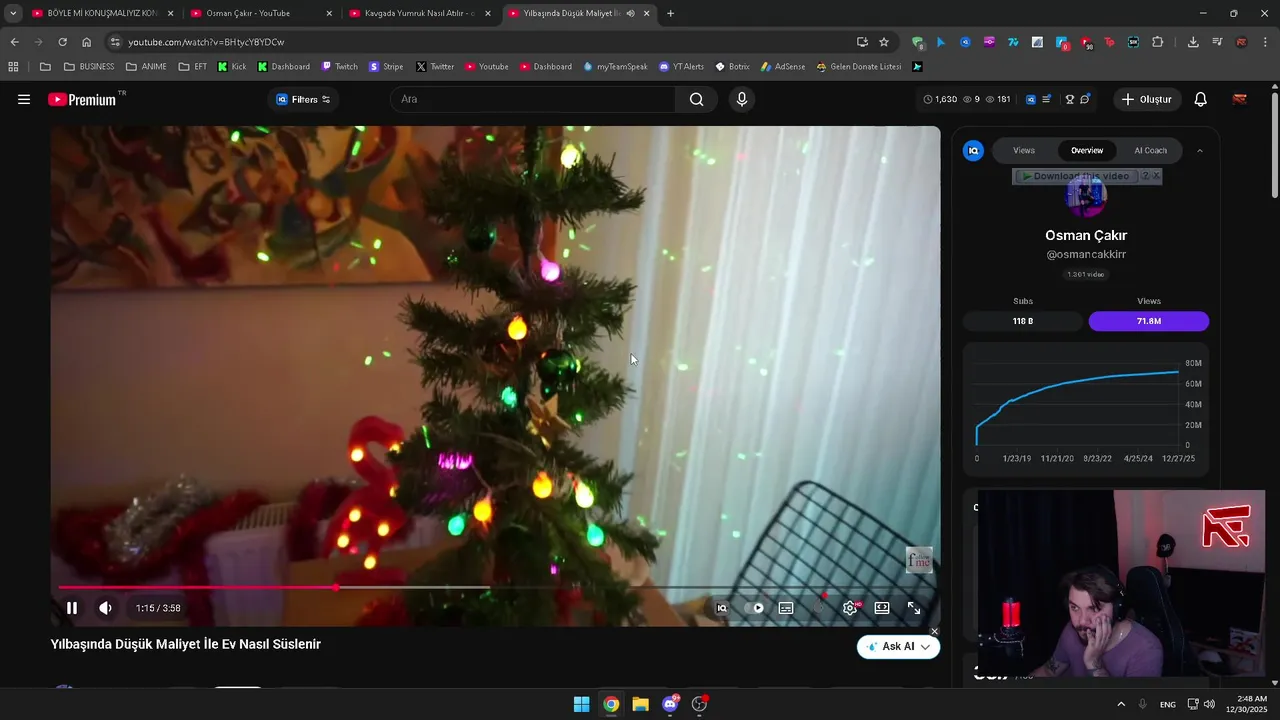This screenshot has width=1280, height=720.
Task: Open the myTeamSpeak bookmark
Action: coord(615,67)
